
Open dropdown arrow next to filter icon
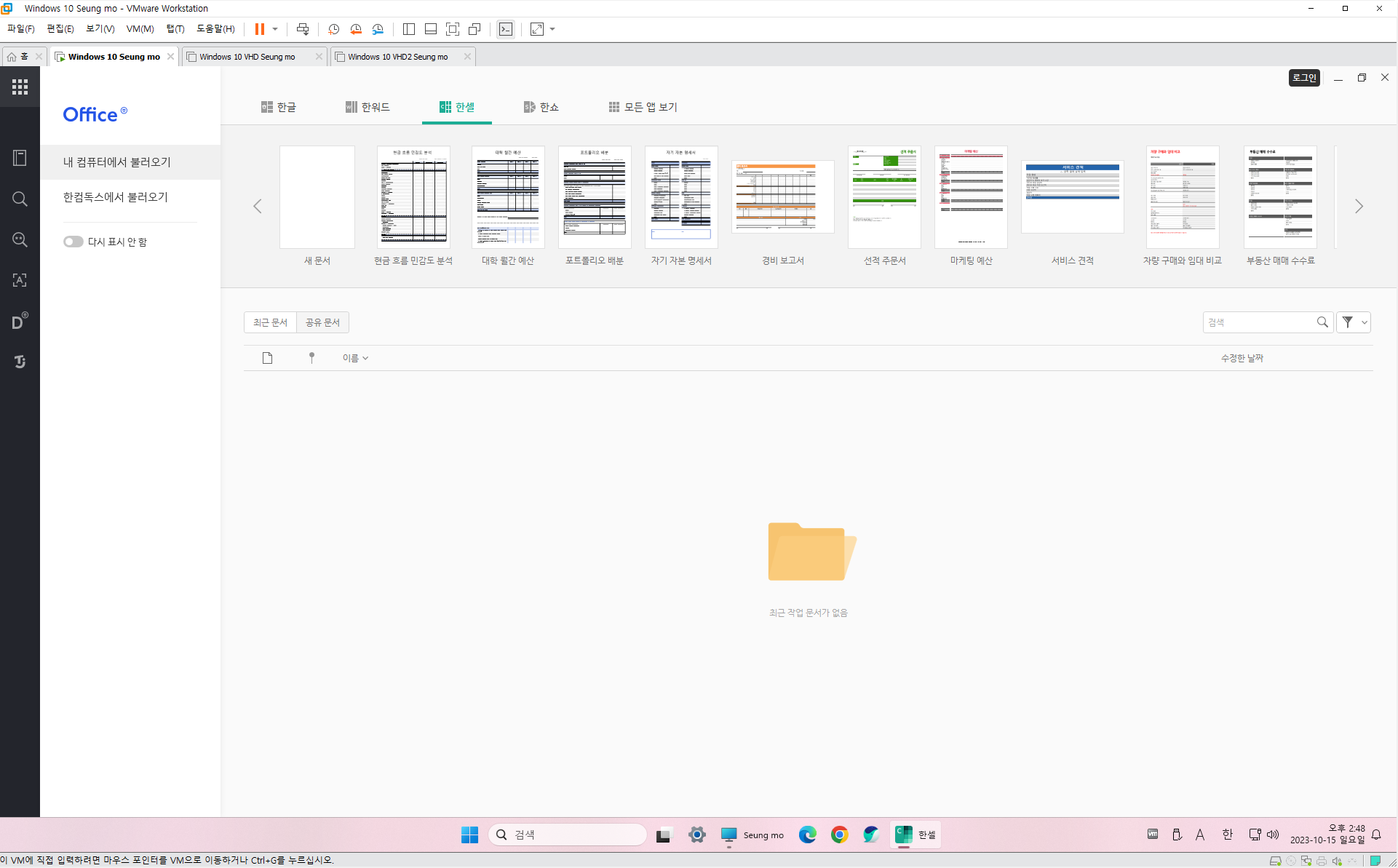(x=1364, y=322)
